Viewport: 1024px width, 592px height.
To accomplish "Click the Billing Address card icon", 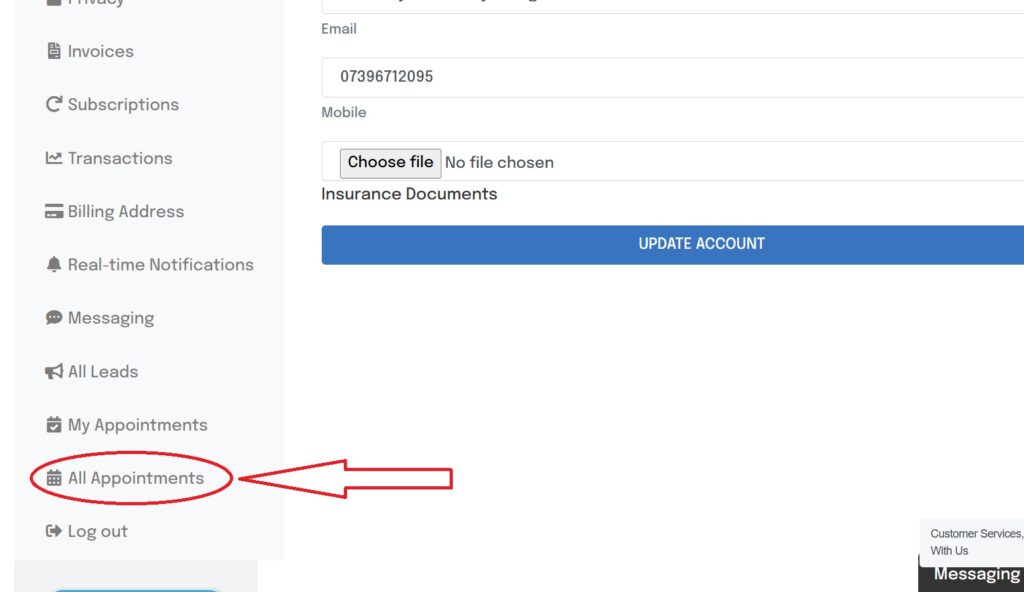I will [x=54, y=211].
